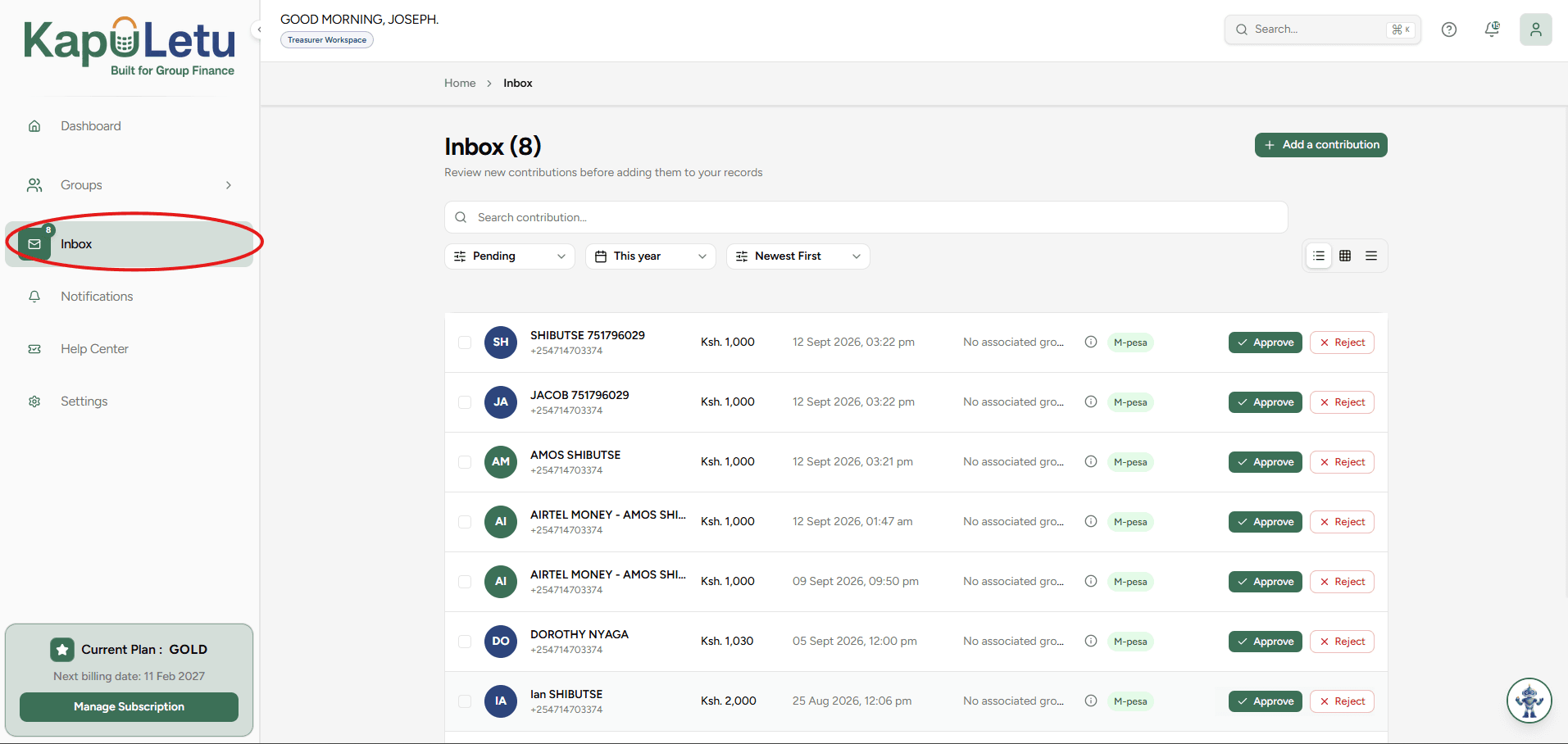Open Settings in the sidebar
The height and width of the screenshot is (744, 1568).
pyautogui.click(x=130, y=401)
